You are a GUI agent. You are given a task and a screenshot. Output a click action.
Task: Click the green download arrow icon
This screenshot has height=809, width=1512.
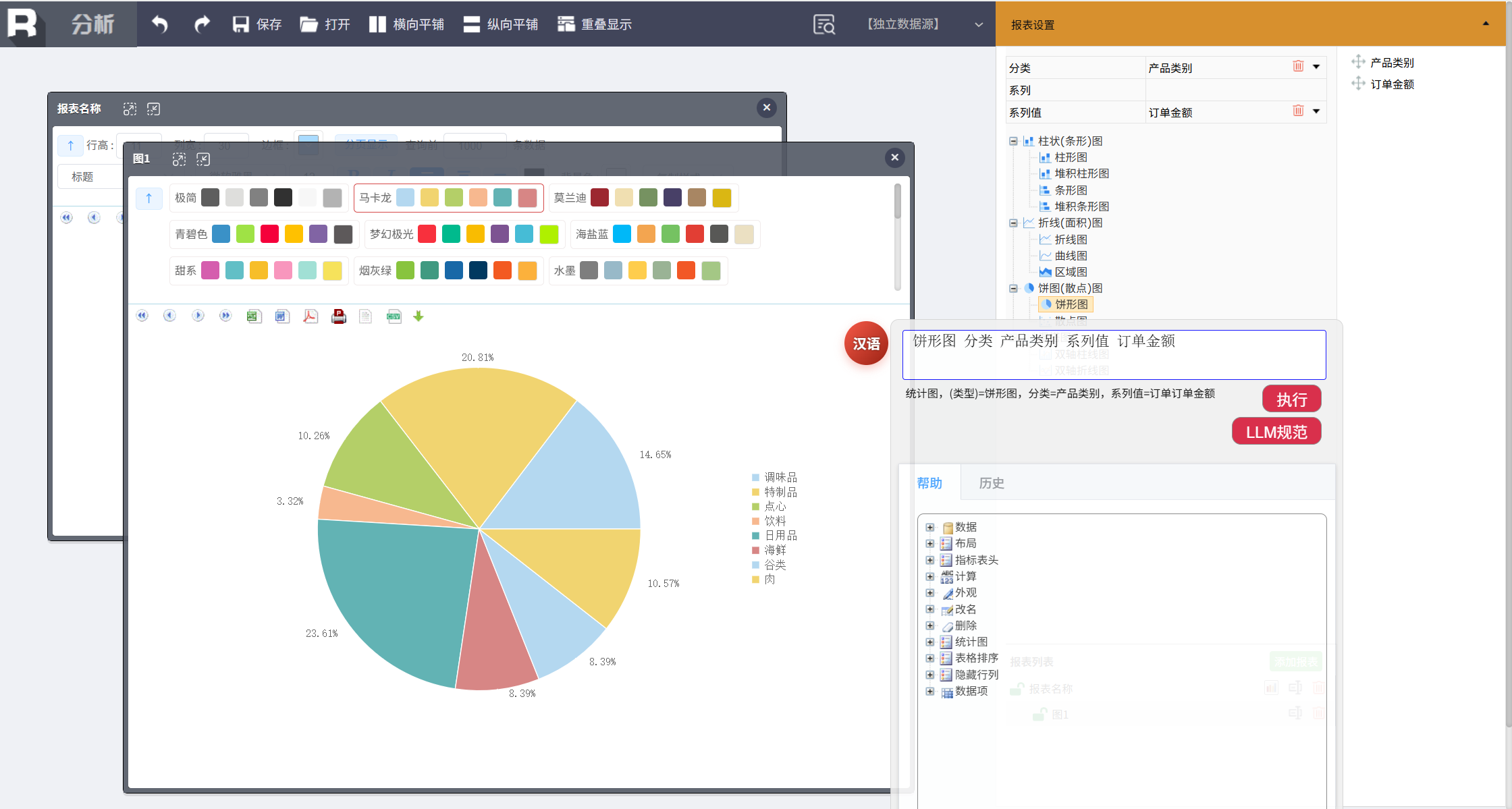(418, 316)
